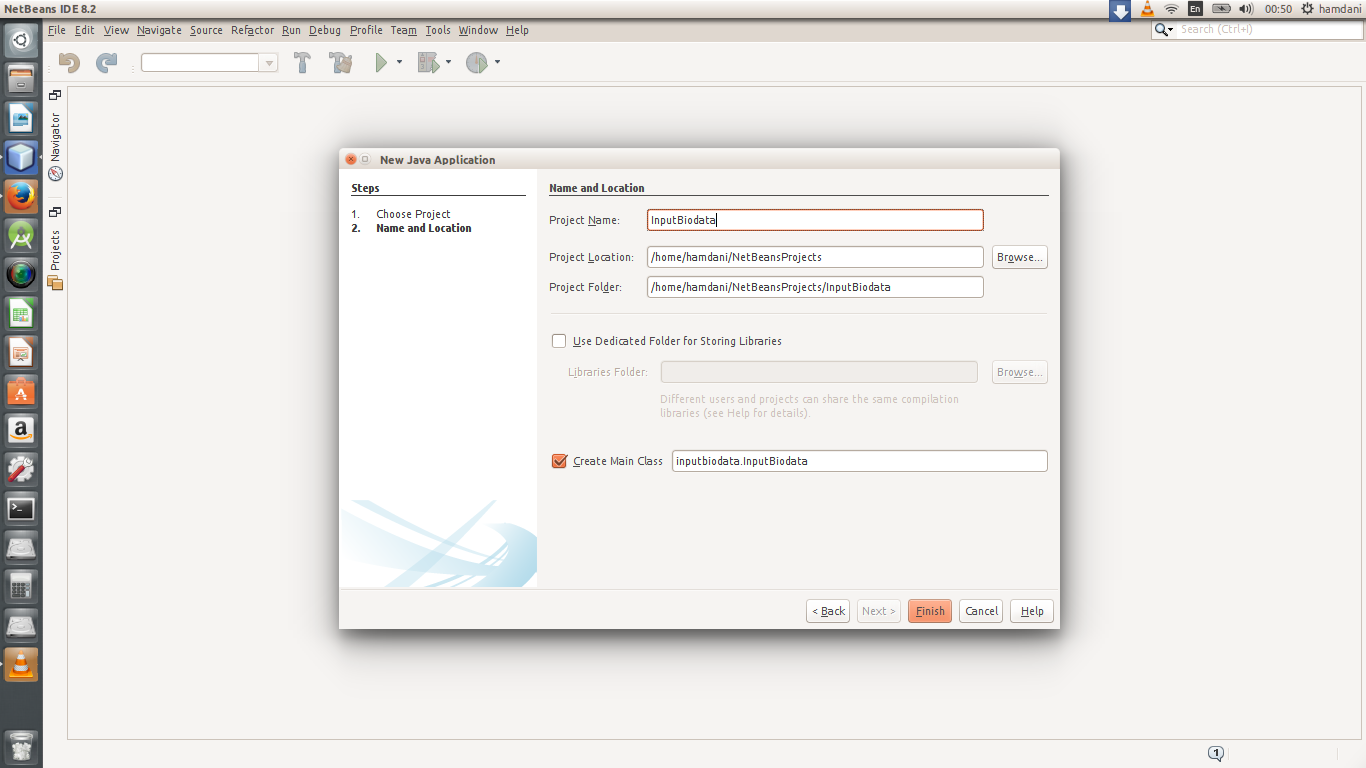Open the En keyboard input source indicator
The width and height of the screenshot is (1366, 768).
click(x=1195, y=9)
